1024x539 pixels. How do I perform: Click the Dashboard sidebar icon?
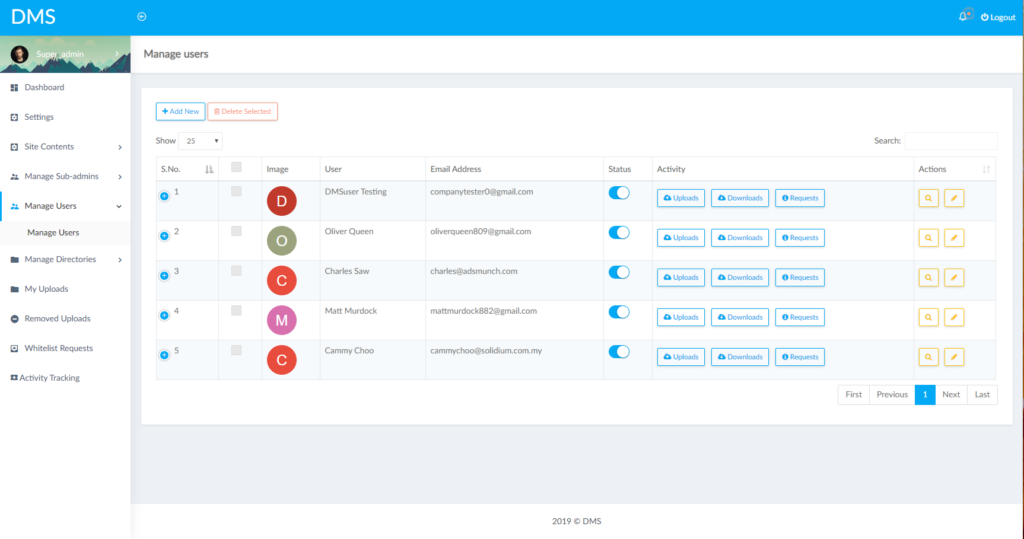[x=14, y=88]
